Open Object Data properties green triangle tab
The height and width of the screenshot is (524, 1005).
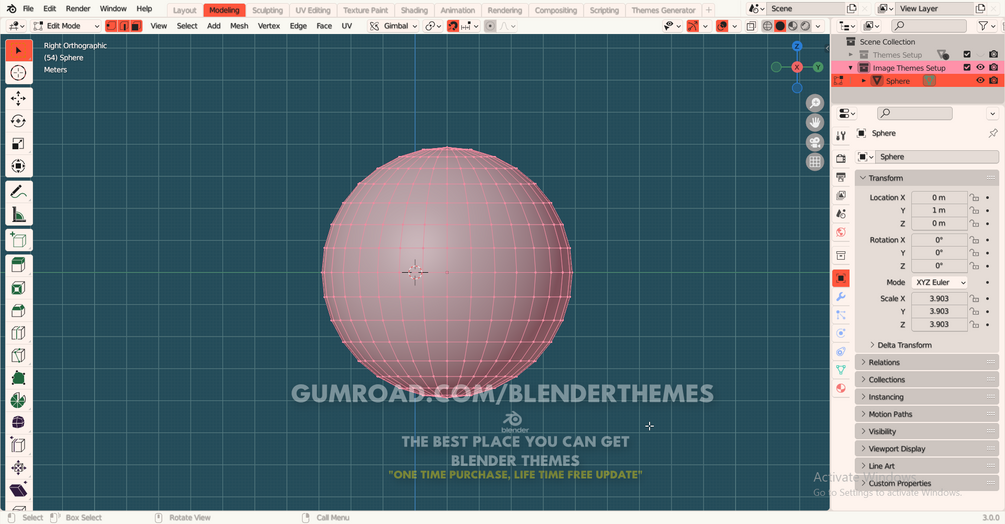coord(841,370)
